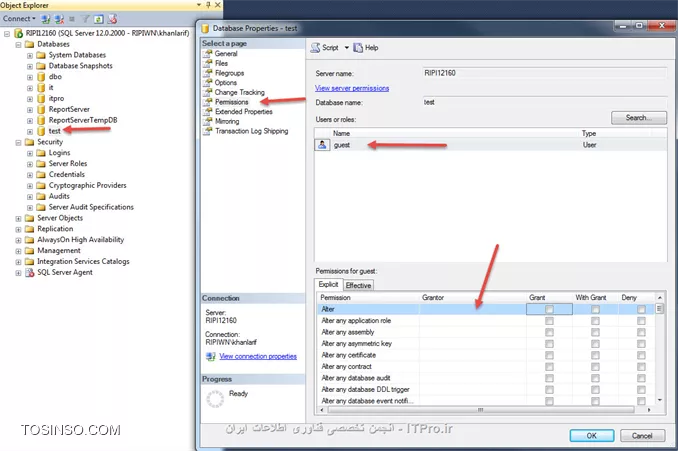Click the Permissions page icon in Select a page
The height and width of the screenshot is (451, 678).
click(208, 102)
